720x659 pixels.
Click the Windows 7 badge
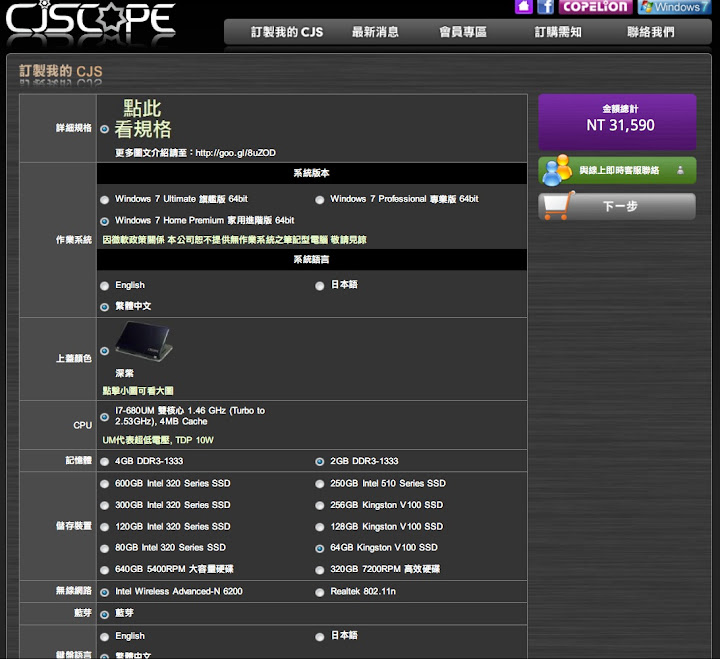pos(675,7)
